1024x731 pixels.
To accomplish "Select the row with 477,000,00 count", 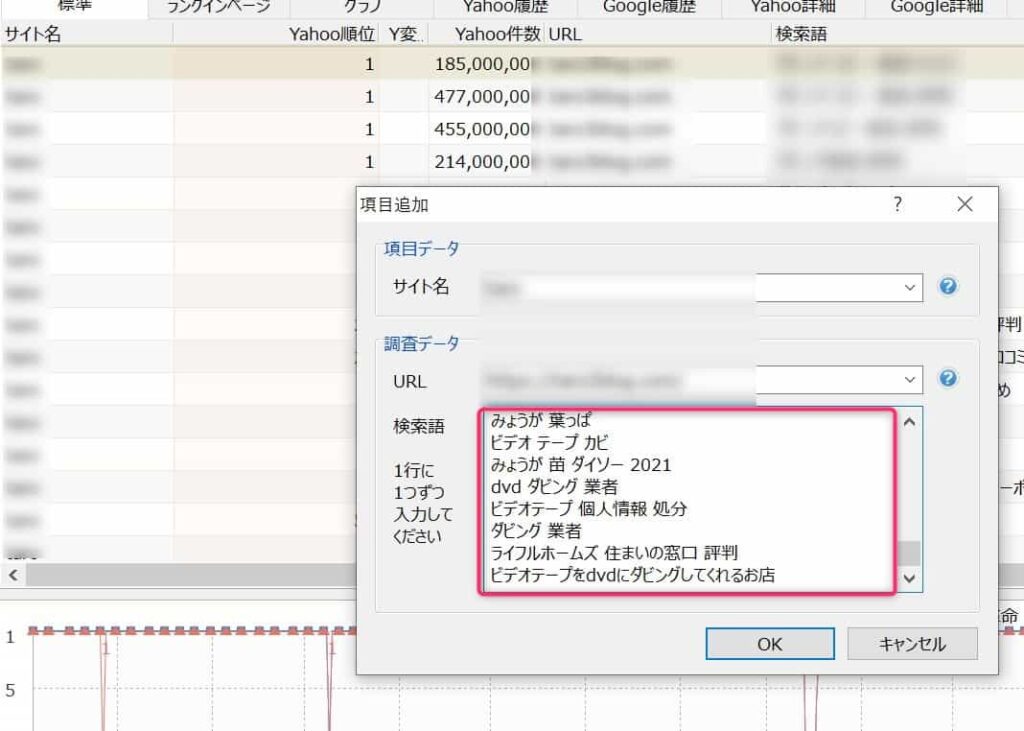I will pyautogui.click(x=512, y=96).
